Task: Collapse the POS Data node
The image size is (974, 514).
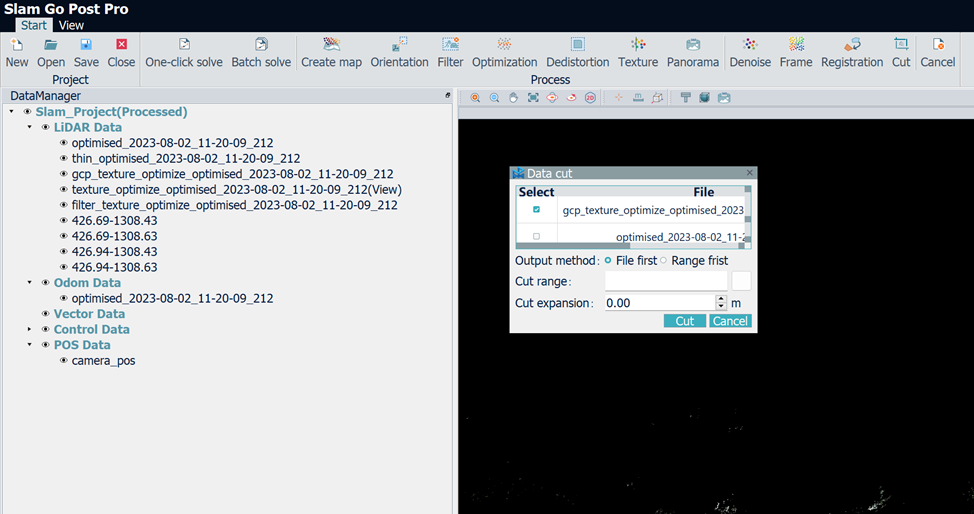Action: (29, 345)
